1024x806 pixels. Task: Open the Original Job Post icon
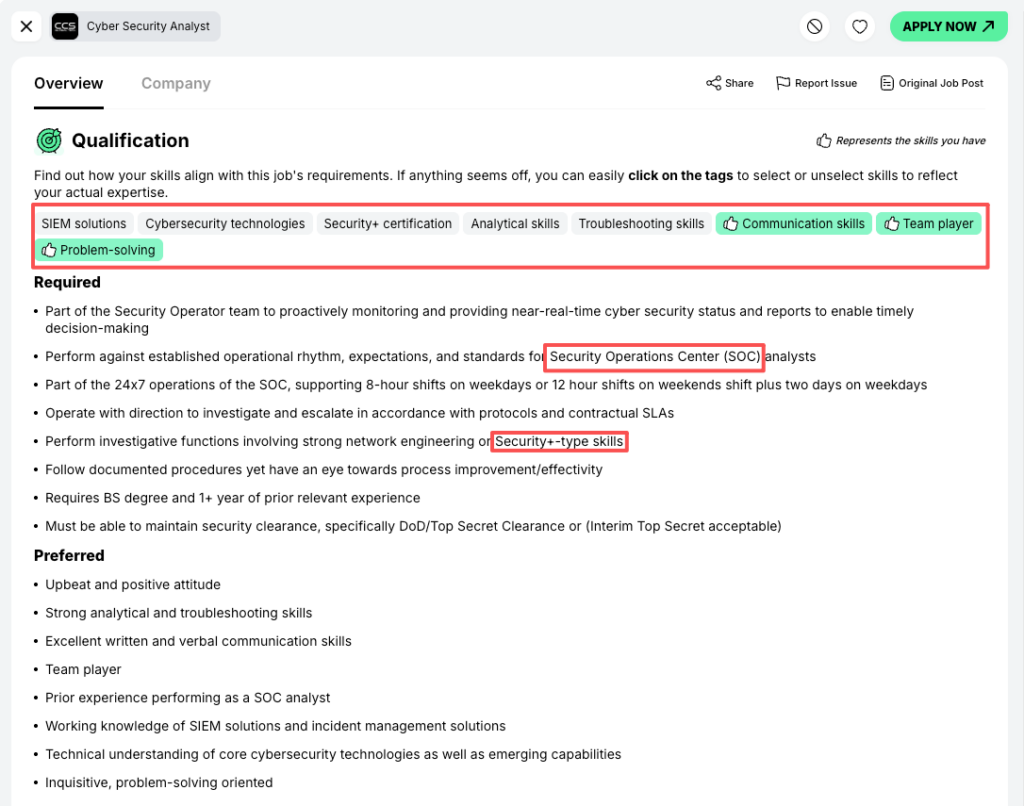[931, 83]
